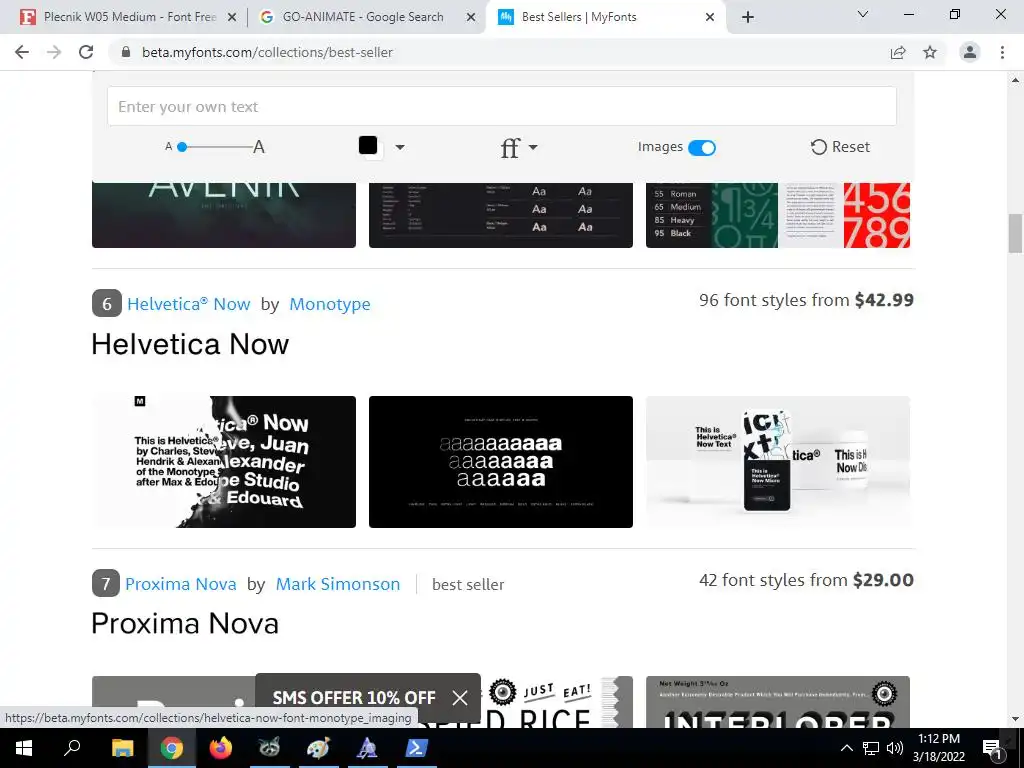Open the notification center icon
Viewport: 1024px width, 768px height.
point(992,749)
